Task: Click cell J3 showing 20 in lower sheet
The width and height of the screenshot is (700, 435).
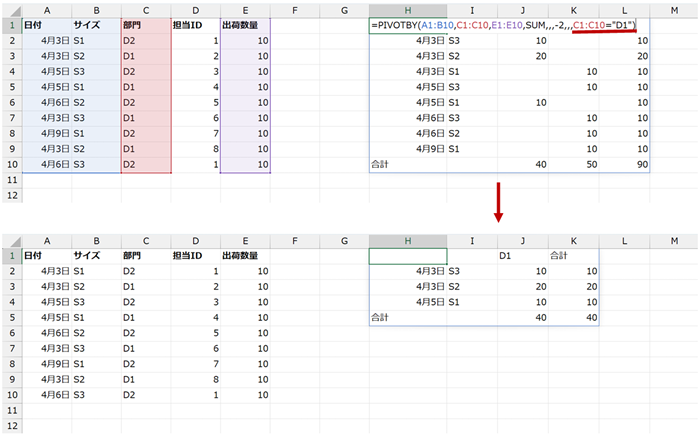Action: [x=523, y=287]
